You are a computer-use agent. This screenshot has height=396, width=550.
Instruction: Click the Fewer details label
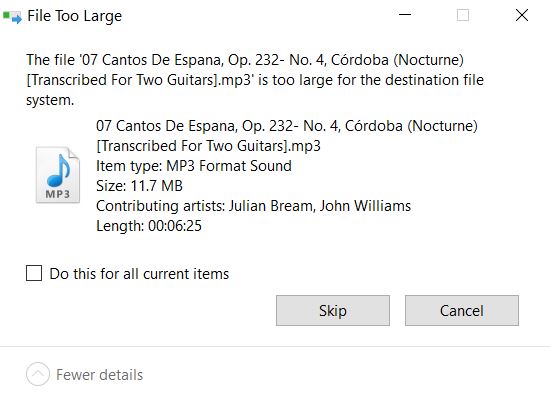(100, 375)
